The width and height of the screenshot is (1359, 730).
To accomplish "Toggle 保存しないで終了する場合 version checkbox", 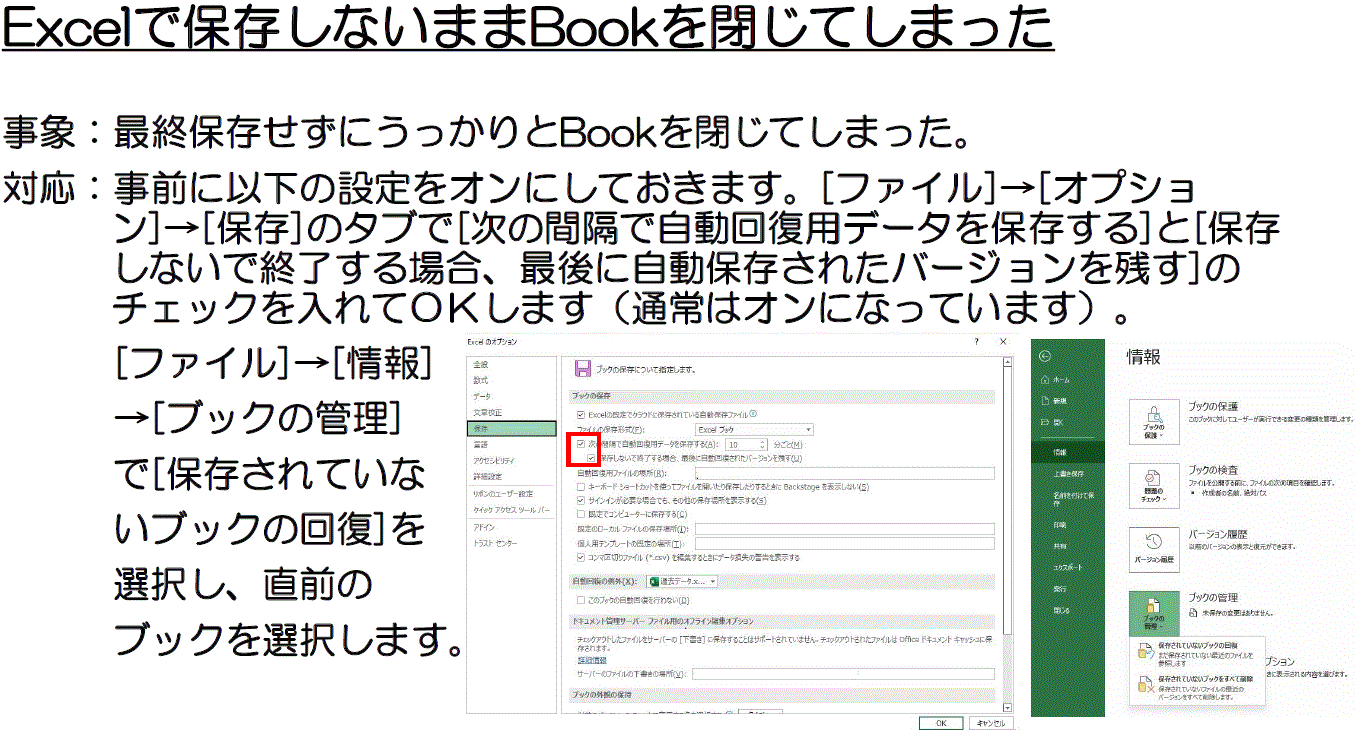I will [x=592, y=457].
